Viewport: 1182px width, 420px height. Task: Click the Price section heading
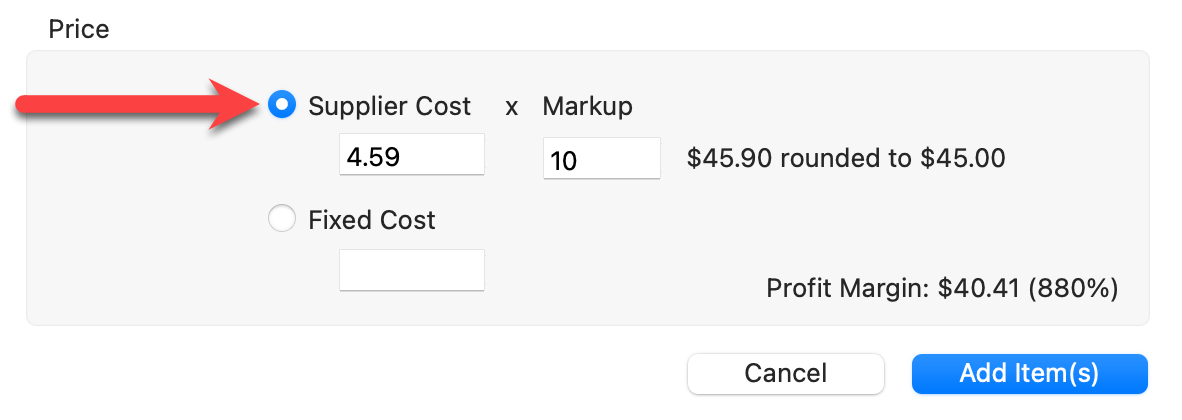pos(79,29)
